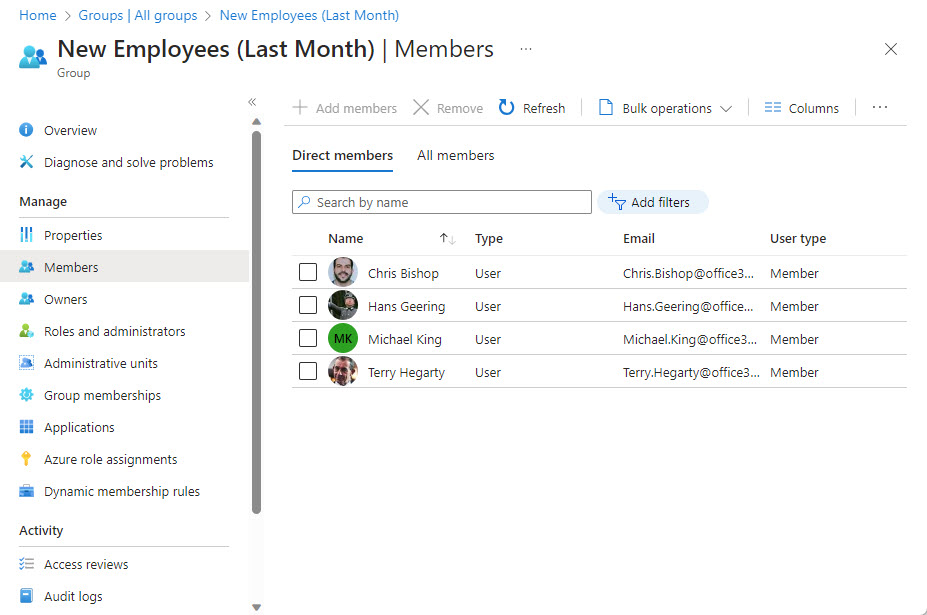The height and width of the screenshot is (615, 927).
Task: Click Michael King's MK avatar
Action: pos(342,339)
